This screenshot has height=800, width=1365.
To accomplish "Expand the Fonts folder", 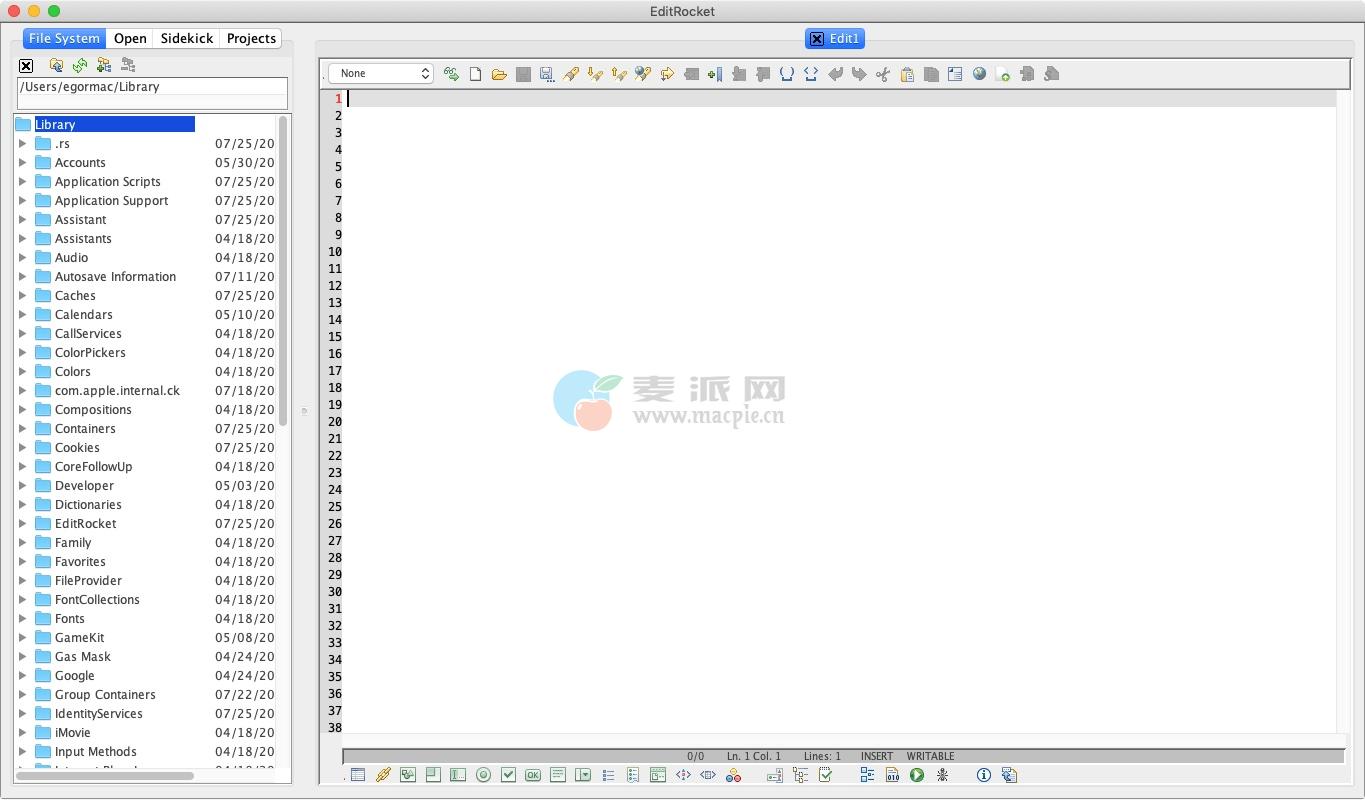I will (x=22, y=619).
